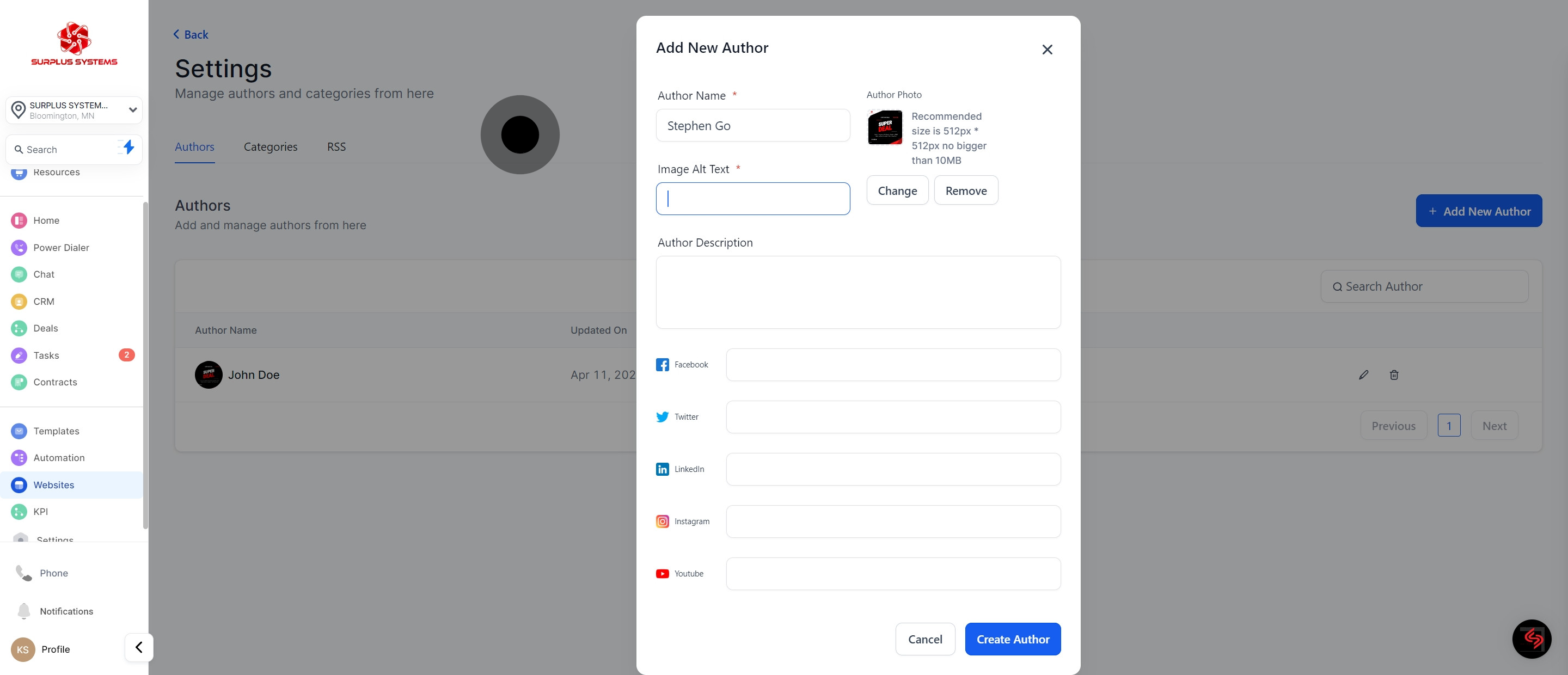Switch to the RSS tab

coord(336,146)
